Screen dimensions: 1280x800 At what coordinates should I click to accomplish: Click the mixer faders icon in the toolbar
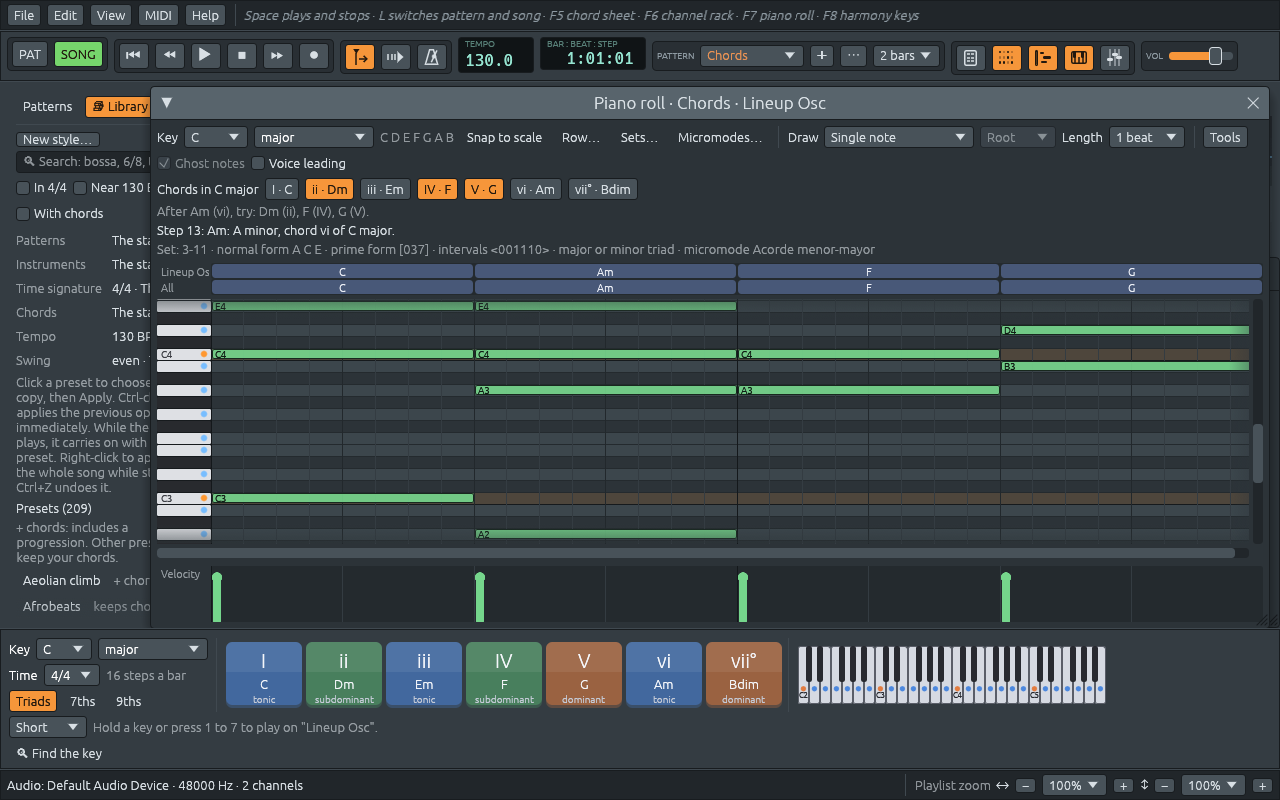(x=1115, y=57)
